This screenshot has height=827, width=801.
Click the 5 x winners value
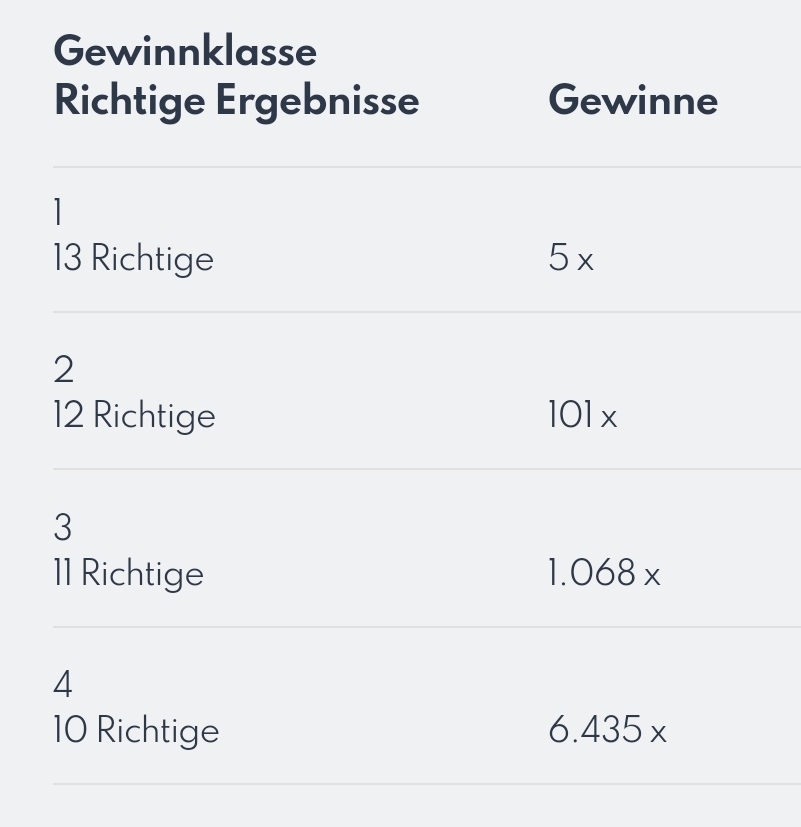tap(571, 258)
